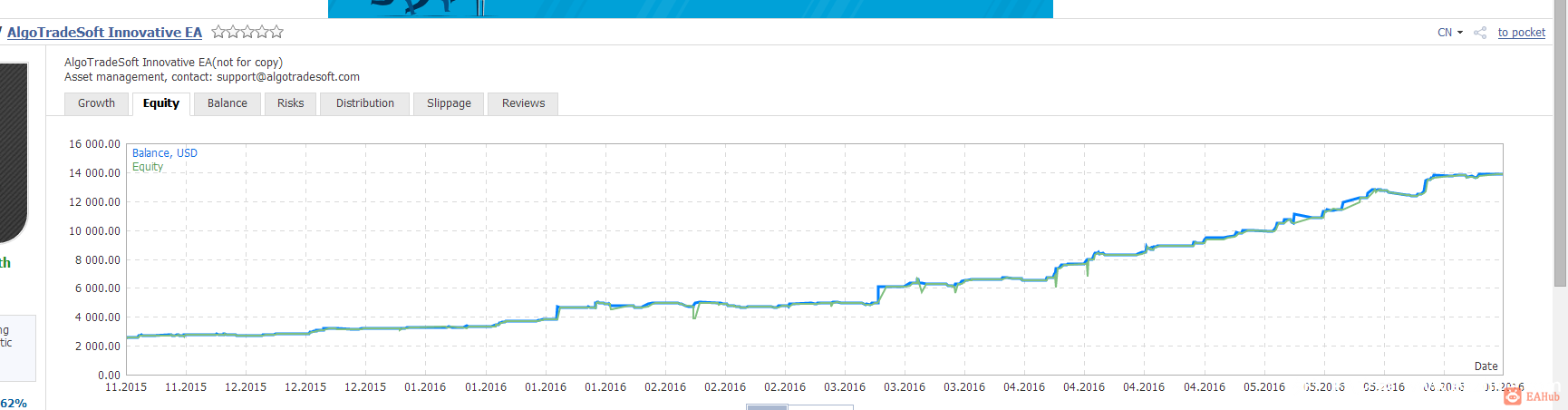Select the Equity tab
1568x410 pixels.
click(161, 103)
